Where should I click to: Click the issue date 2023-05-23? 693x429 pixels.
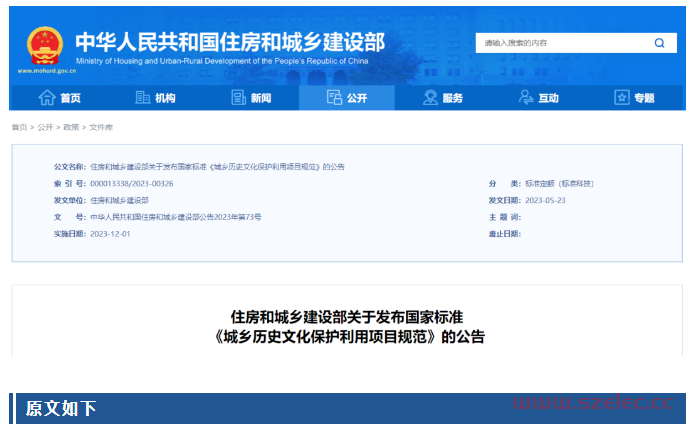tap(545, 200)
